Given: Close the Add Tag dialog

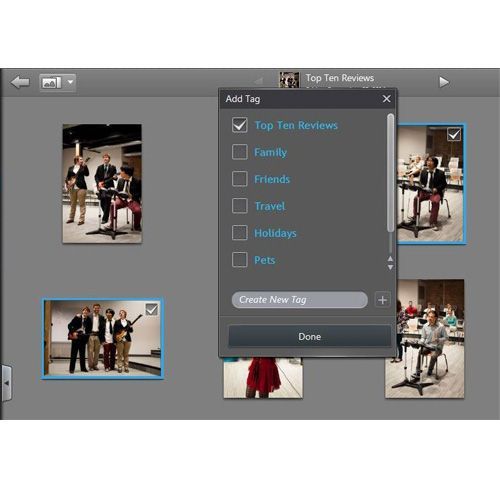Looking at the screenshot, I should 386,99.
